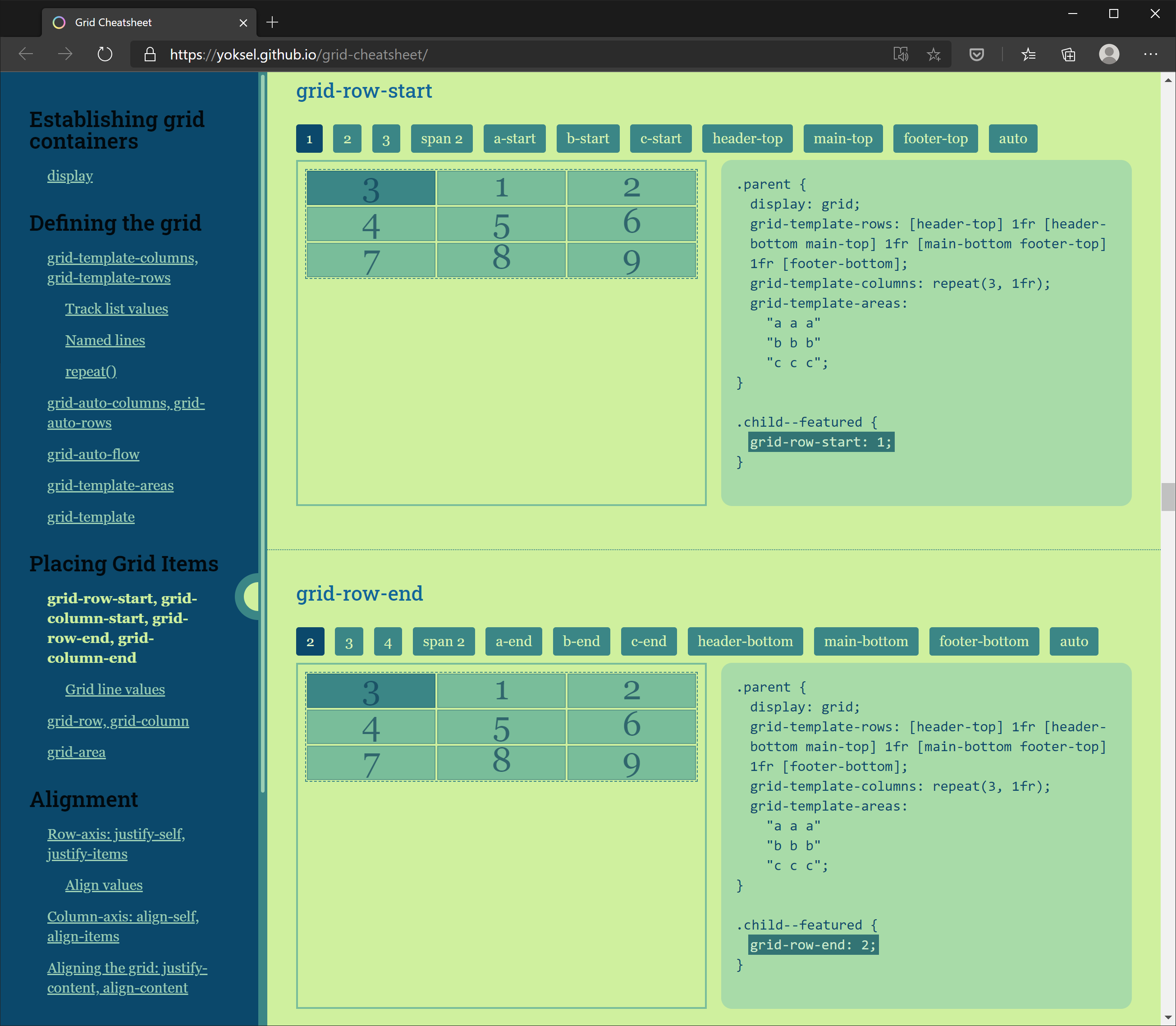Open Collections from the toolbar
This screenshot has height=1026, width=1176.
pos(1068,54)
